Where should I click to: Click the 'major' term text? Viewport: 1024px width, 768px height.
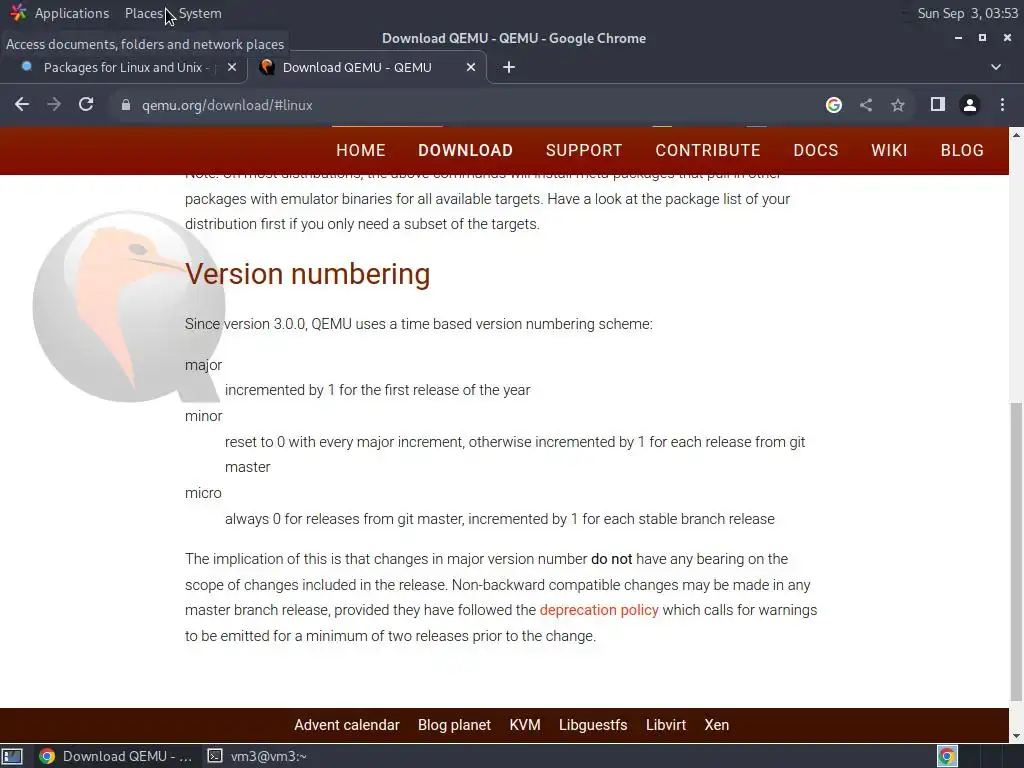(203, 365)
